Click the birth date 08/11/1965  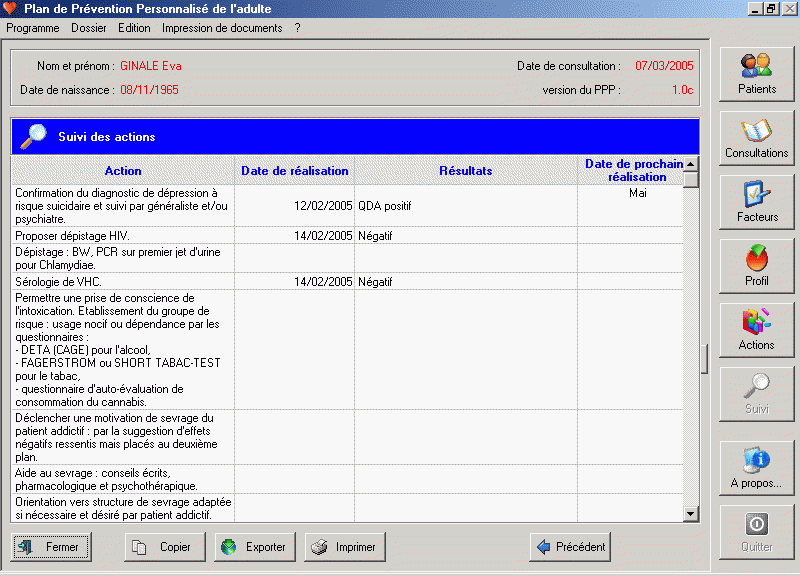tap(149, 90)
